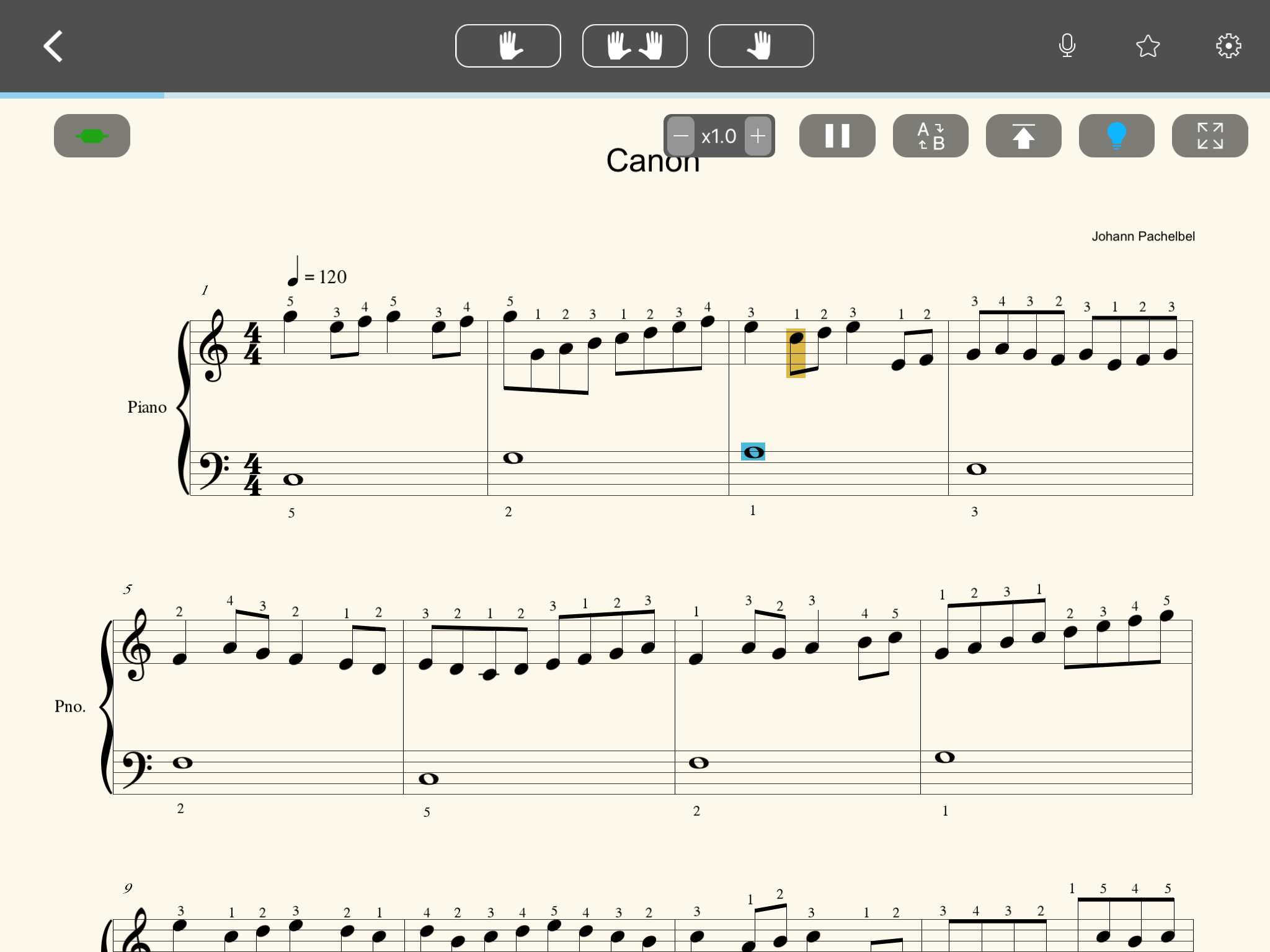Select both hands practice mode
The height and width of the screenshot is (952, 1270).
tap(634, 46)
